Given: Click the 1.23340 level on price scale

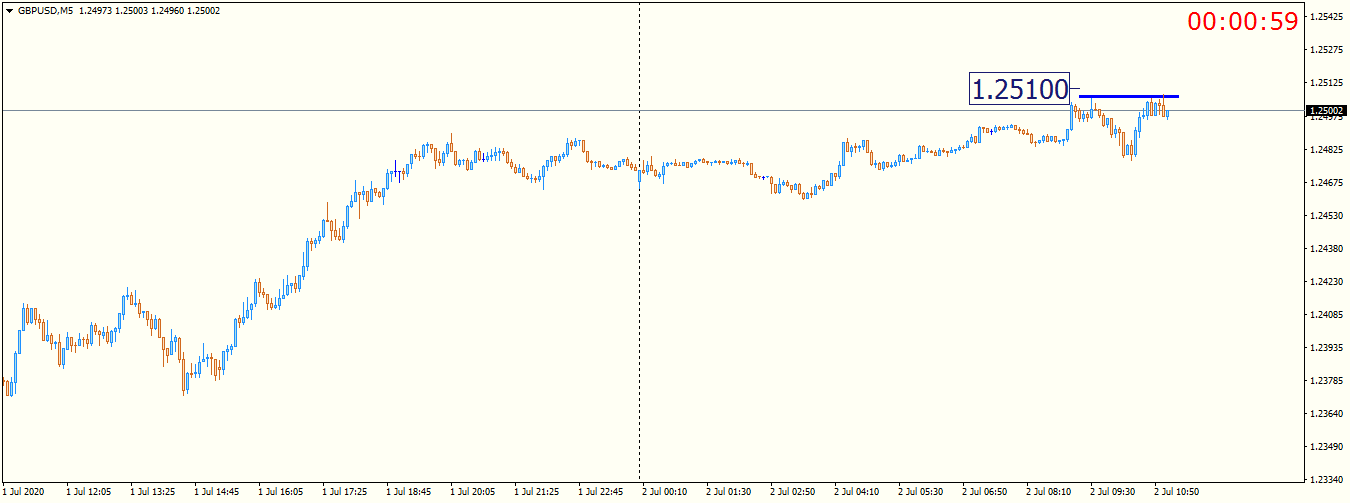Looking at the screenshot, I should click(1326, 479).
